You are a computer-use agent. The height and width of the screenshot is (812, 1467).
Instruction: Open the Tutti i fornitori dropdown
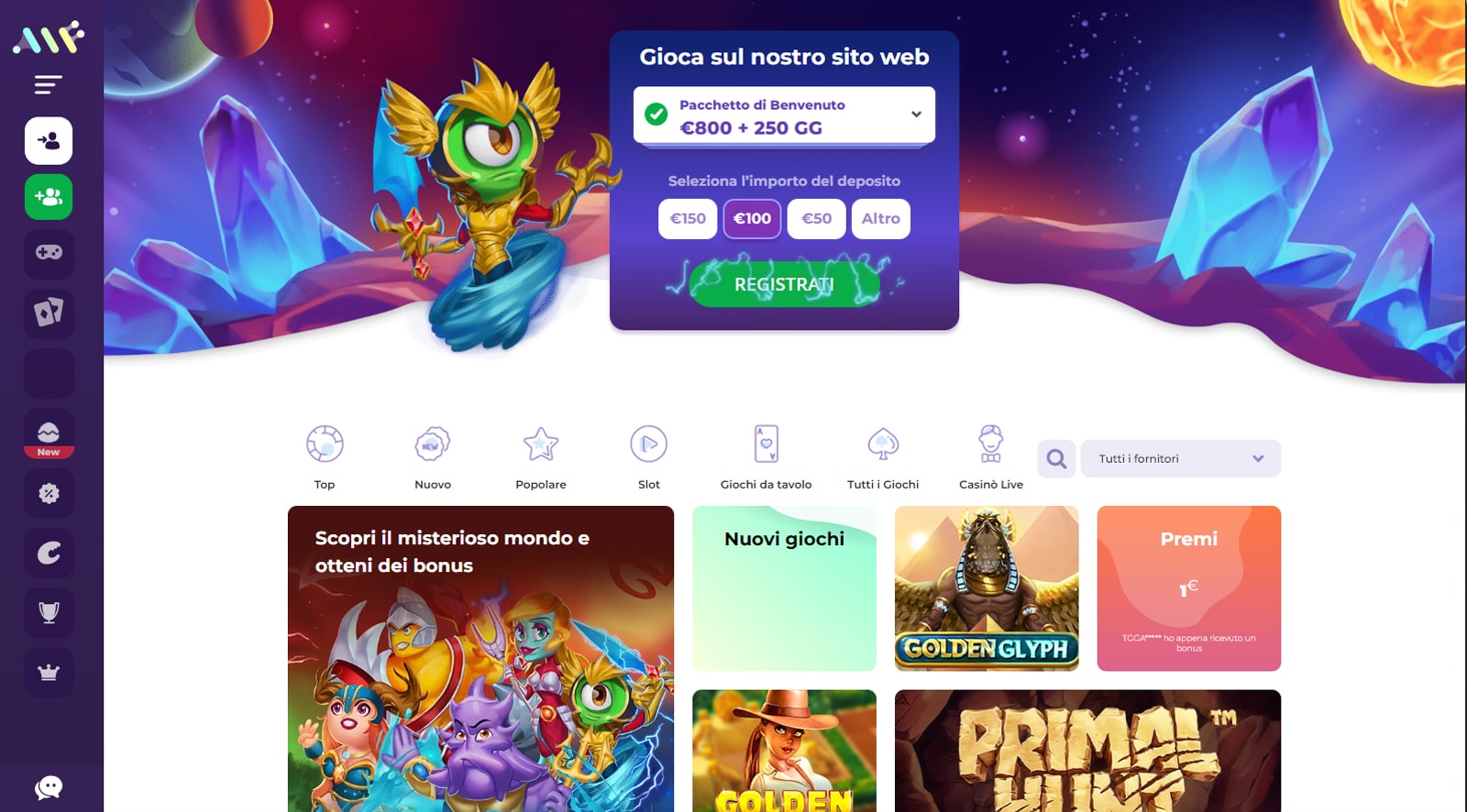[1181, 458]
